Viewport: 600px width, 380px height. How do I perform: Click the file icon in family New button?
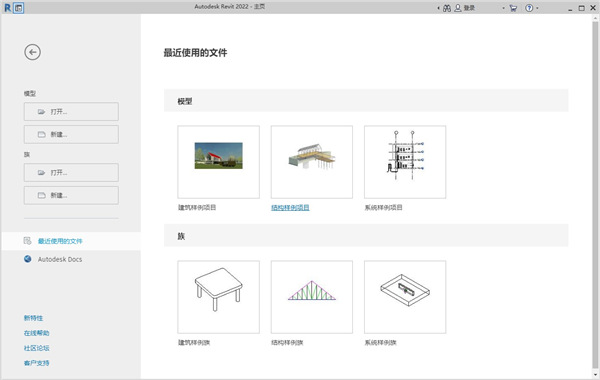click(41, 195)
